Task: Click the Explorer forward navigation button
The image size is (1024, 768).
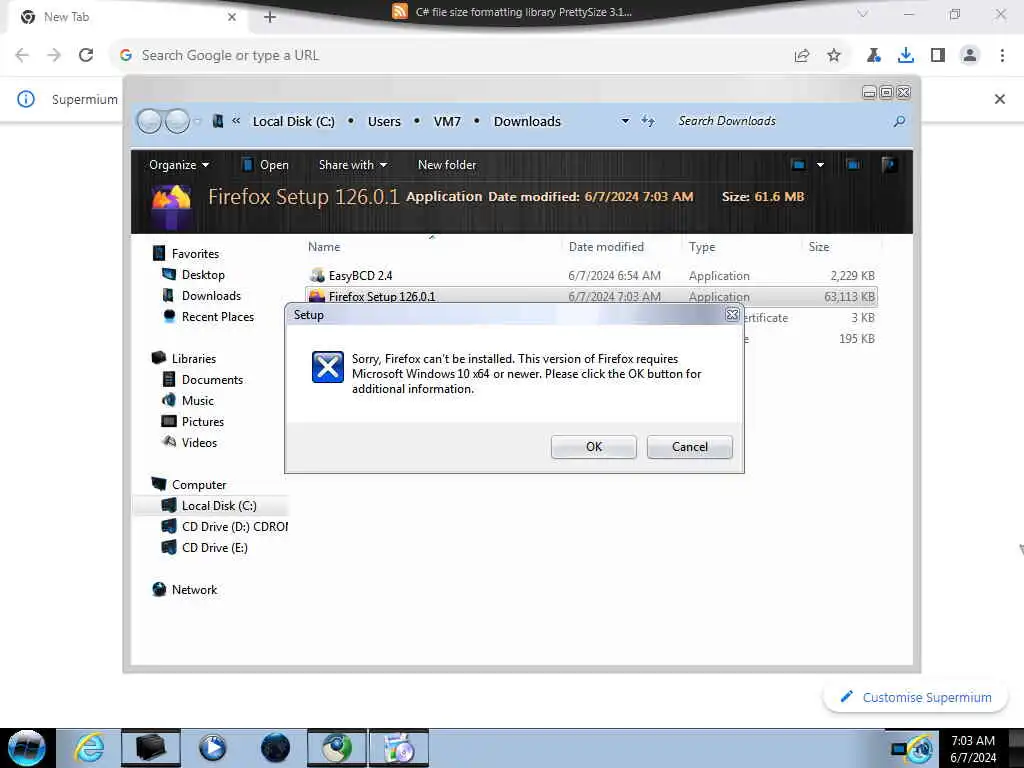Action: (x=177, y=121)
